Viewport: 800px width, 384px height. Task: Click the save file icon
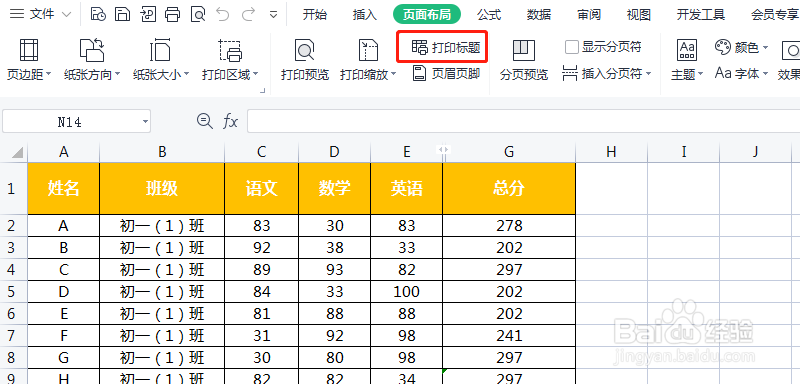point(122,15)
